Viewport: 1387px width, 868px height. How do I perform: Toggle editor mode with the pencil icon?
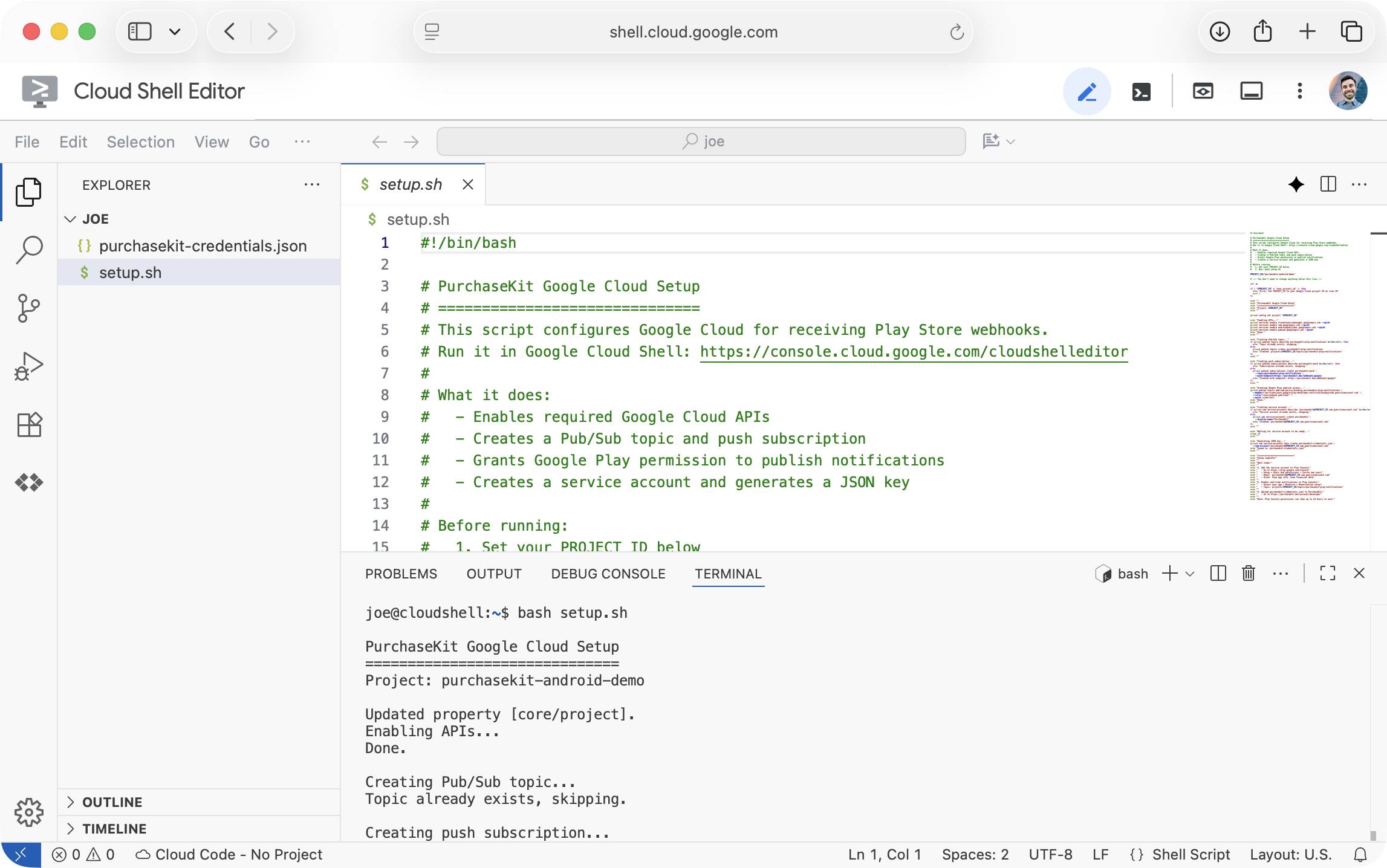(1087, 91)
